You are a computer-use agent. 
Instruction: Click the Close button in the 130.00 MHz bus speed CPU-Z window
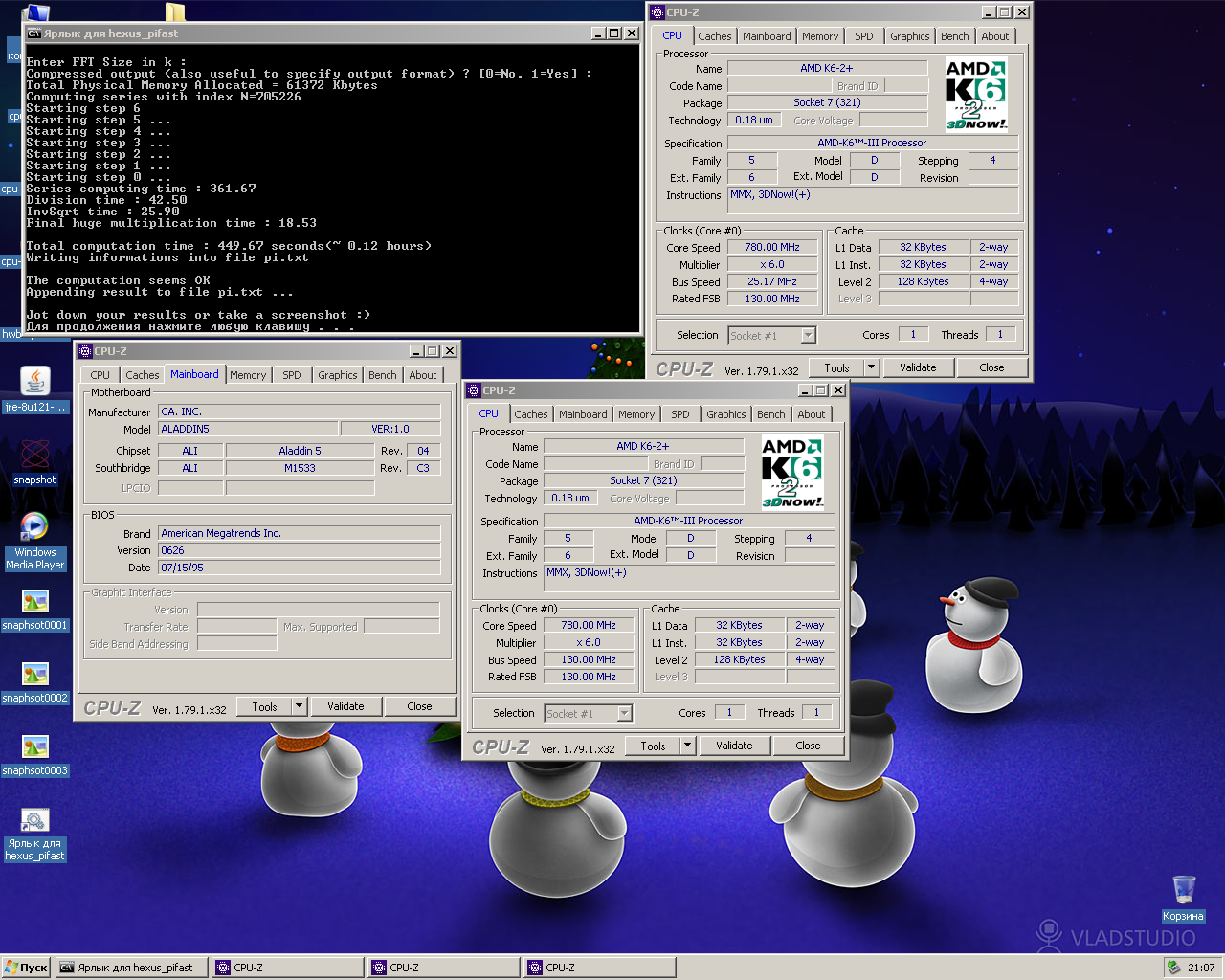[x=808, y=746]
